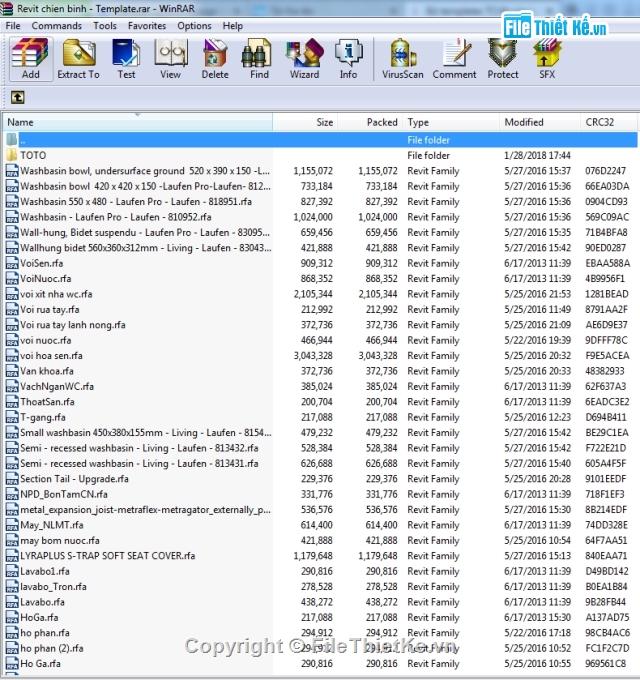
Task: Show archive Info
Action: 348,59
